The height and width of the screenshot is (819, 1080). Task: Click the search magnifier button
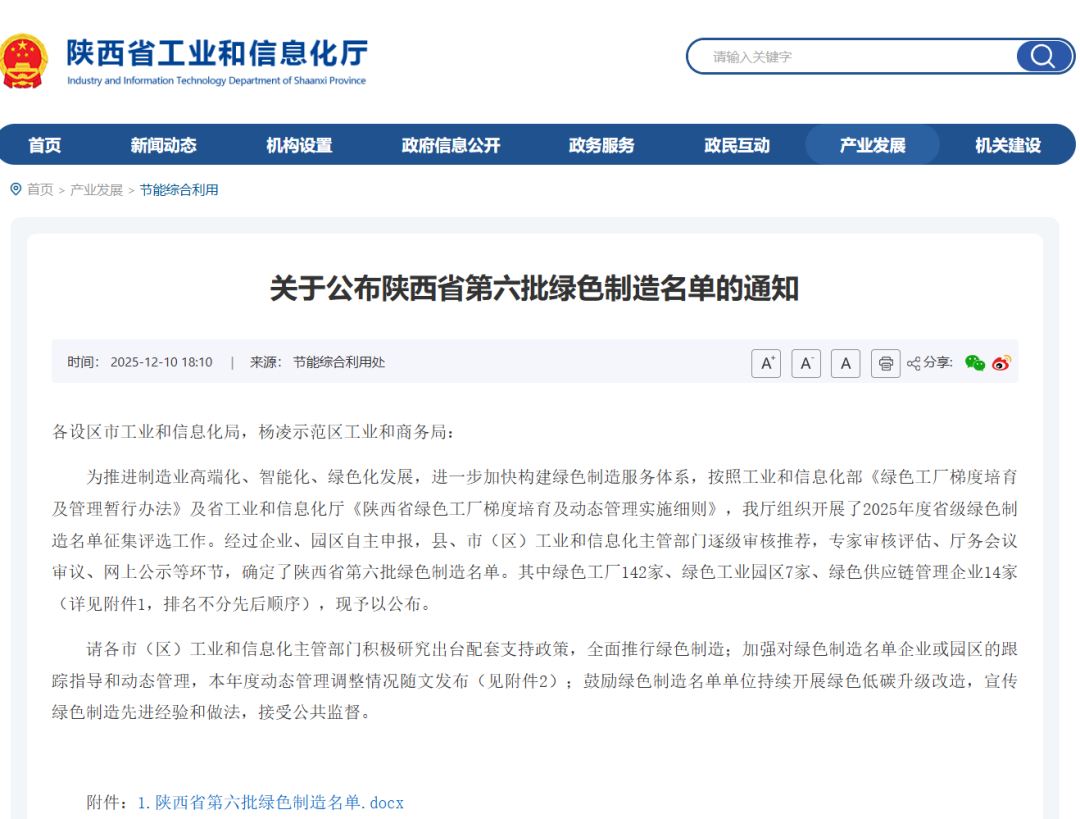[1043, 56]
